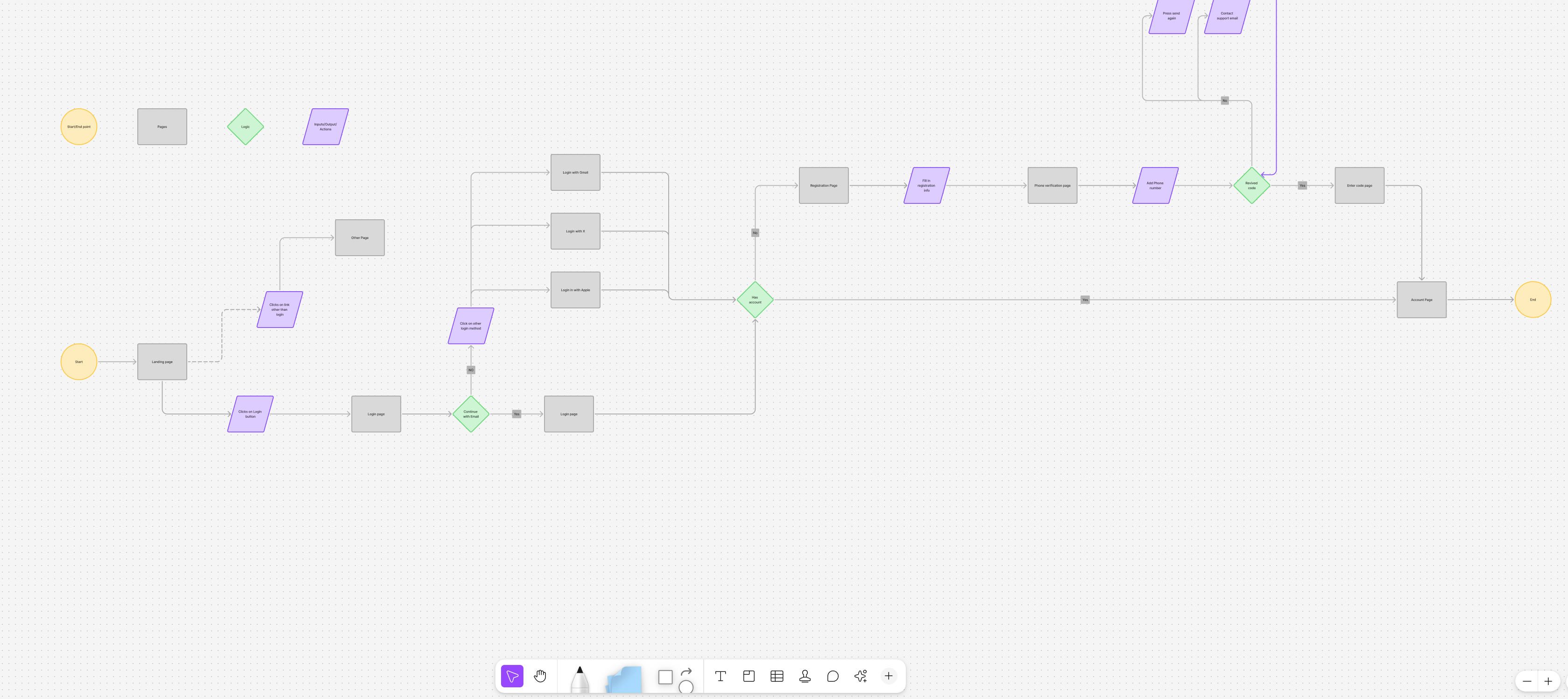1568x699 pixels.
Task: Insert a table with Table tool
Action: pos(777,676)
